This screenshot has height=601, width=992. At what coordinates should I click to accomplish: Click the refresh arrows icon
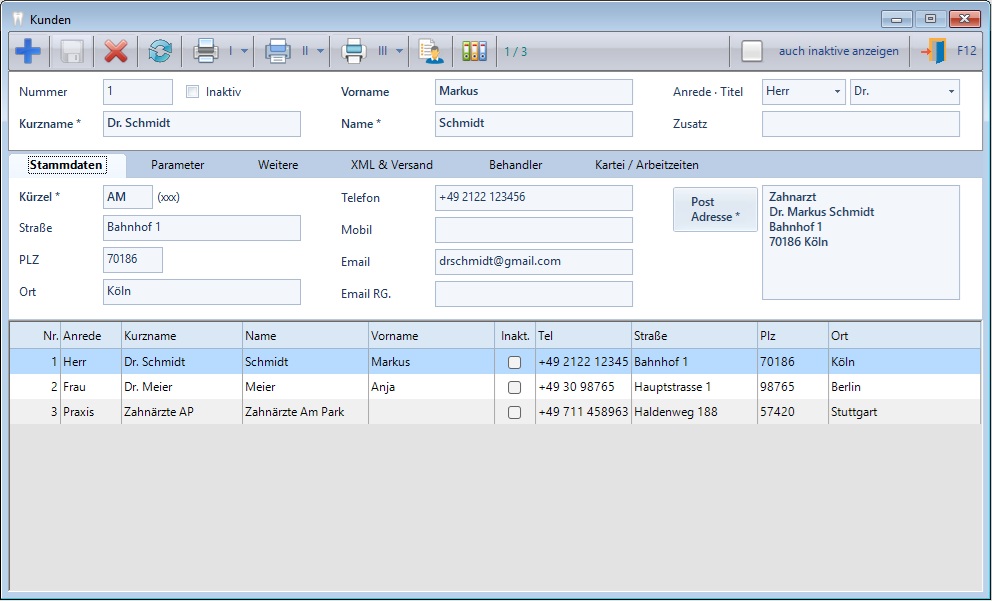click(x=160, y=51)
